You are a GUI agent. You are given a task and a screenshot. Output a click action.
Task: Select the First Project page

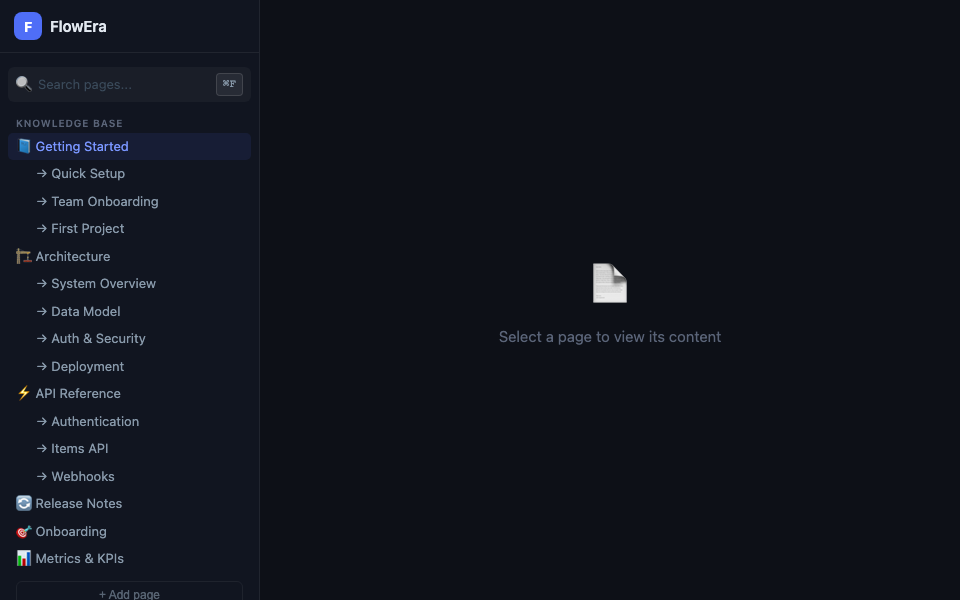coord(88,228)
